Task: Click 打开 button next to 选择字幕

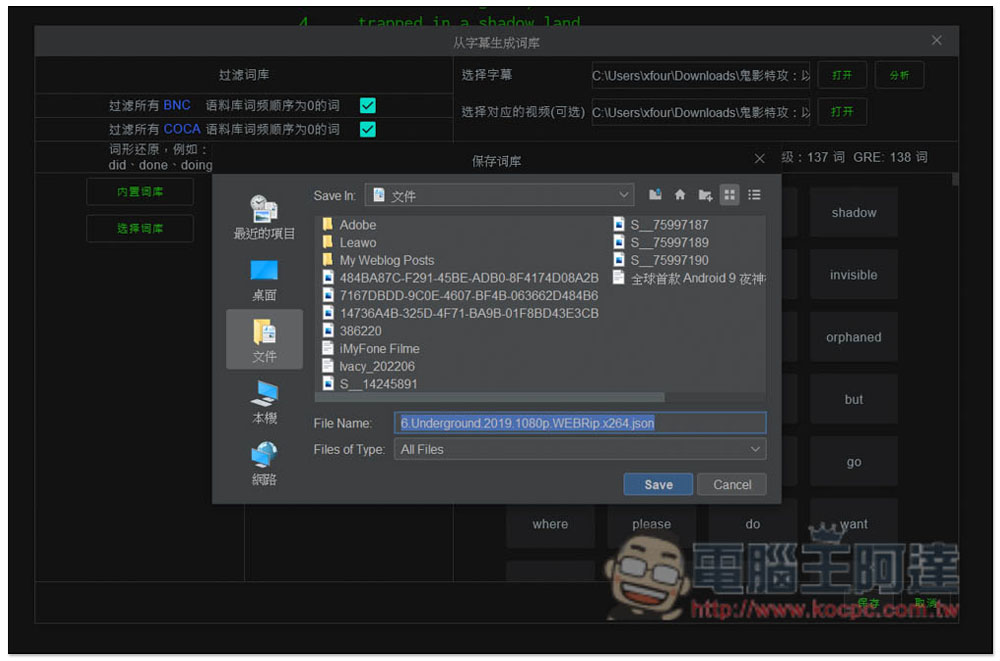Action: click(x=842, y=75)
